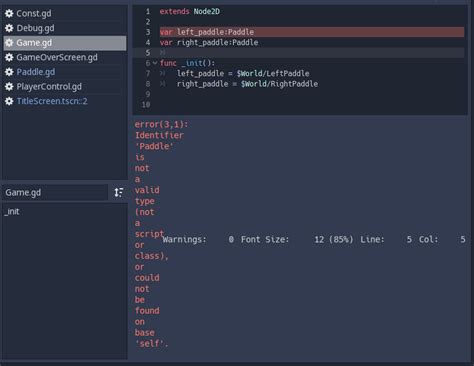The height and width of the screenshot is (366, 474).
Task: Click the gear icon beside TitleScreen.tscn::2
Action: tap(9, 101)
